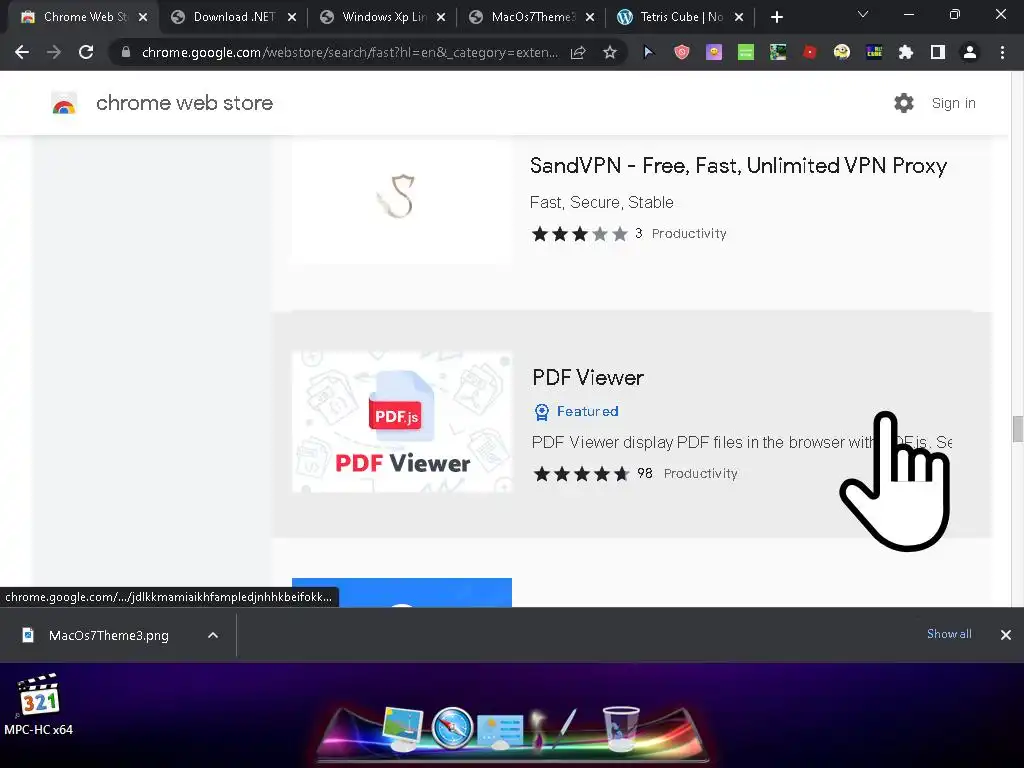Switch to the Windows Xp tab
The width and height of the screenshot is (1024, 768).
(x=383, y=17)
